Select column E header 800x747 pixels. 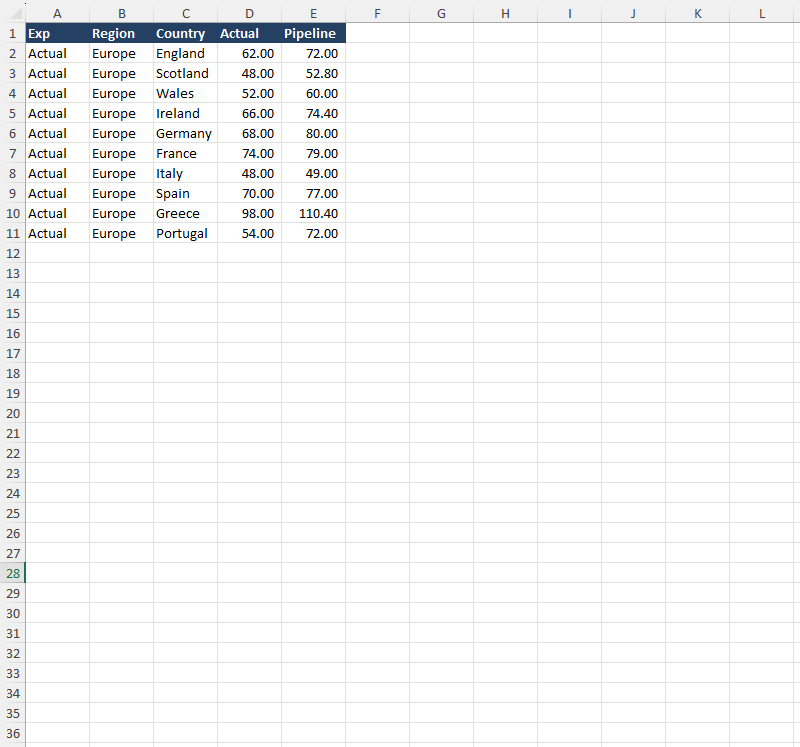coord(313,14)
